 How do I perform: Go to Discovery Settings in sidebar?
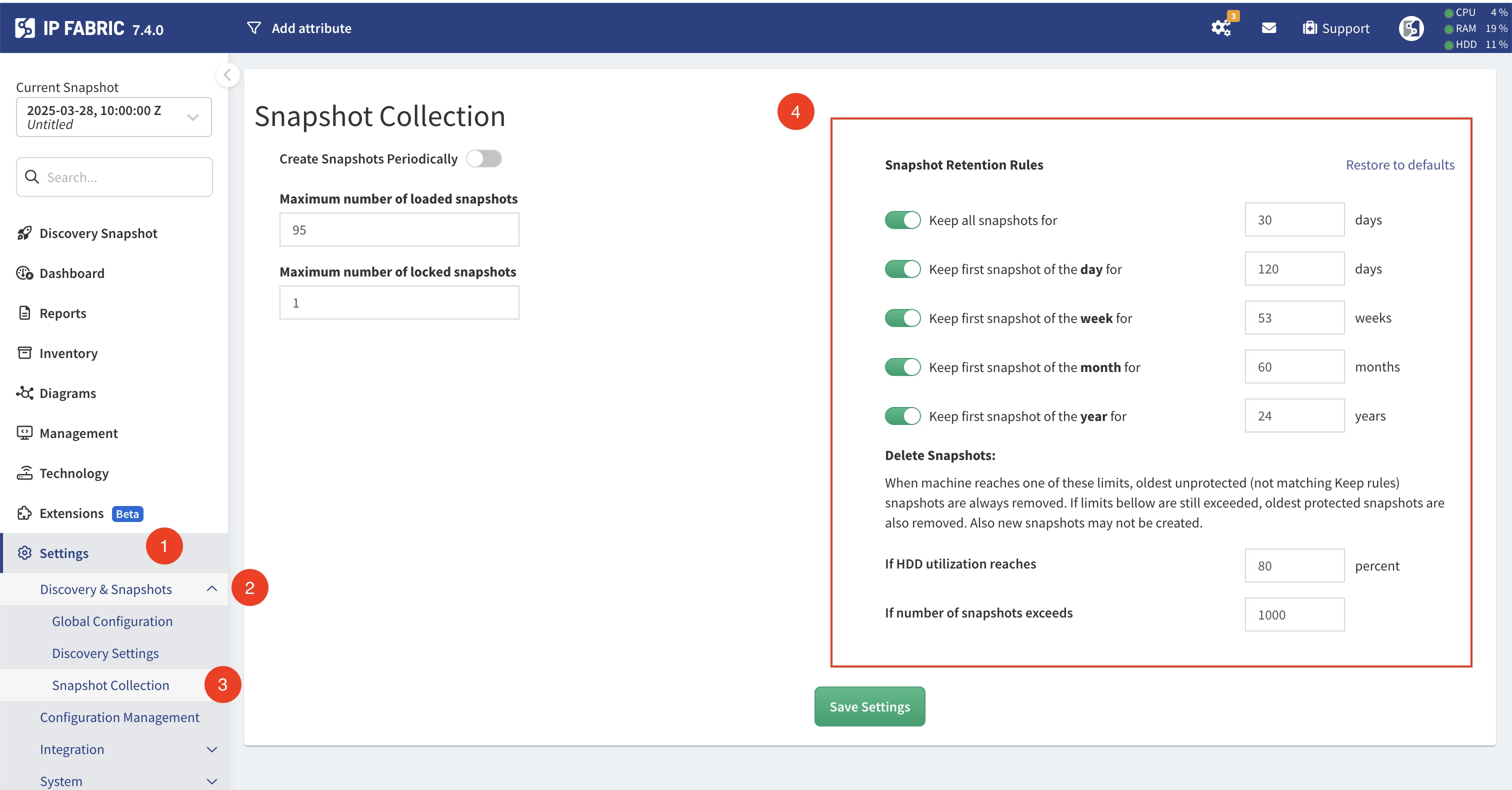[105, 653]
